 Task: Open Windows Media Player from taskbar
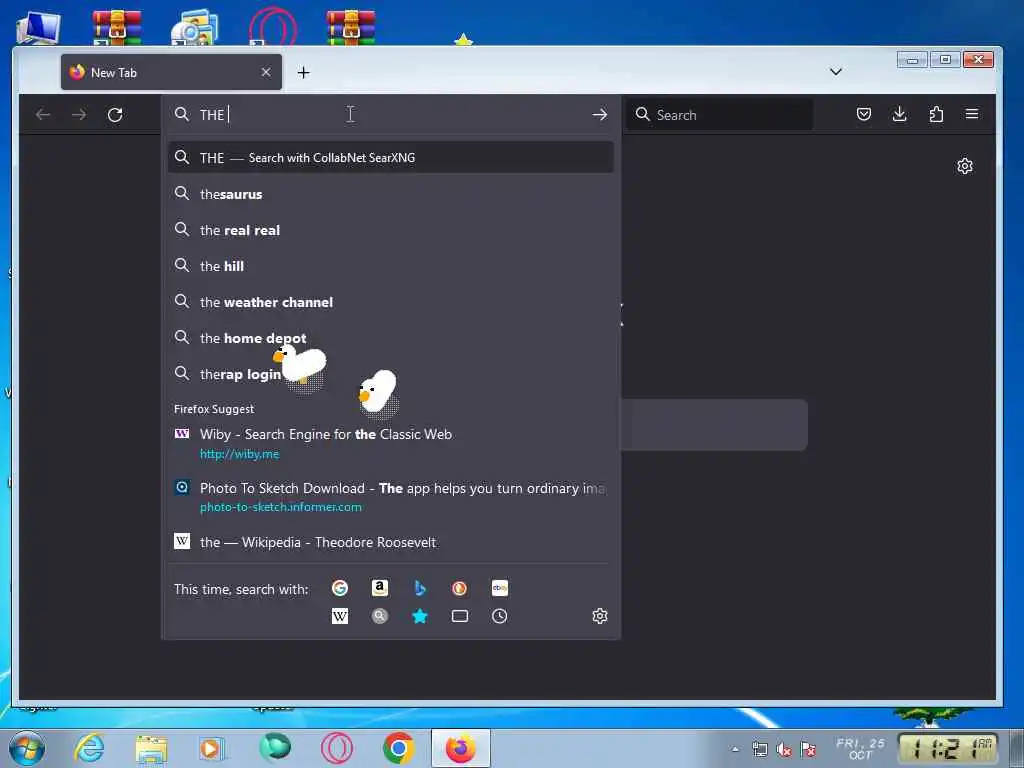(212, 748)
